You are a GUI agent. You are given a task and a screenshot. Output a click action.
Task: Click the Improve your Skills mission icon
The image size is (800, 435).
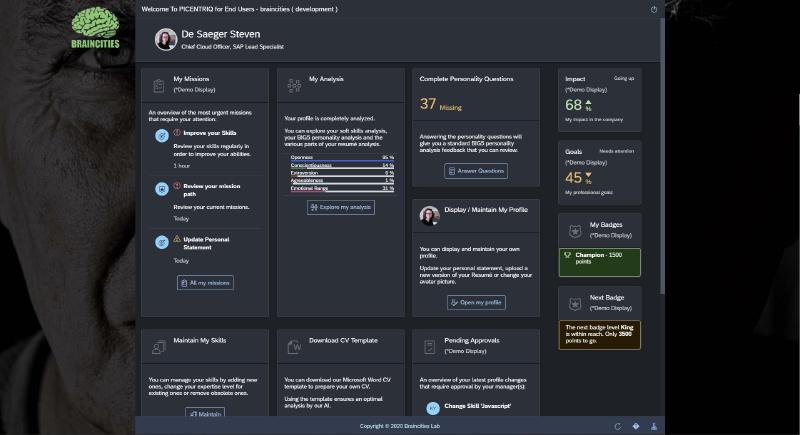tap(162, 135)
